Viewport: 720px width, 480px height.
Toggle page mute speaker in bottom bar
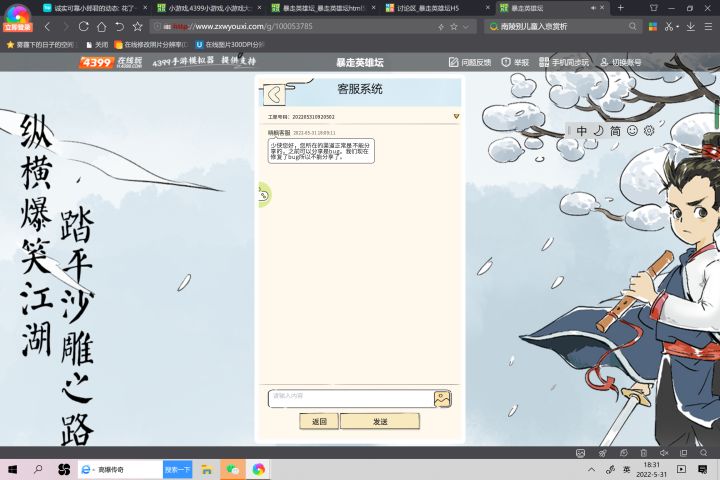point(664,453)
